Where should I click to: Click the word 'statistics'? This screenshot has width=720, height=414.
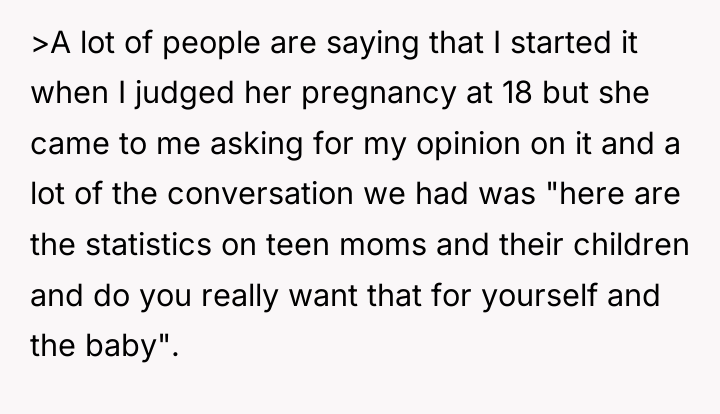click(149, 244)
